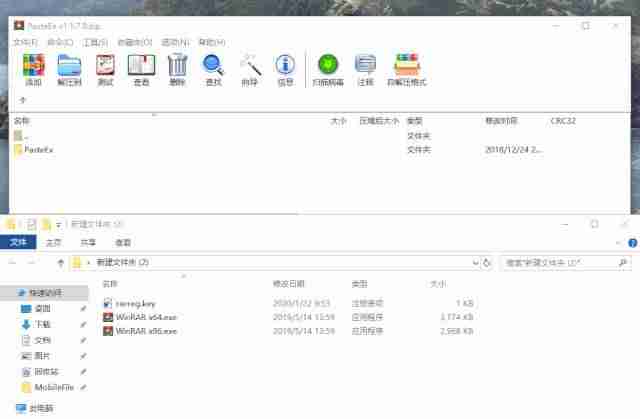Open Explorer help blue question icon
This screenshot has width=640, height=419.
coord(633,243)
